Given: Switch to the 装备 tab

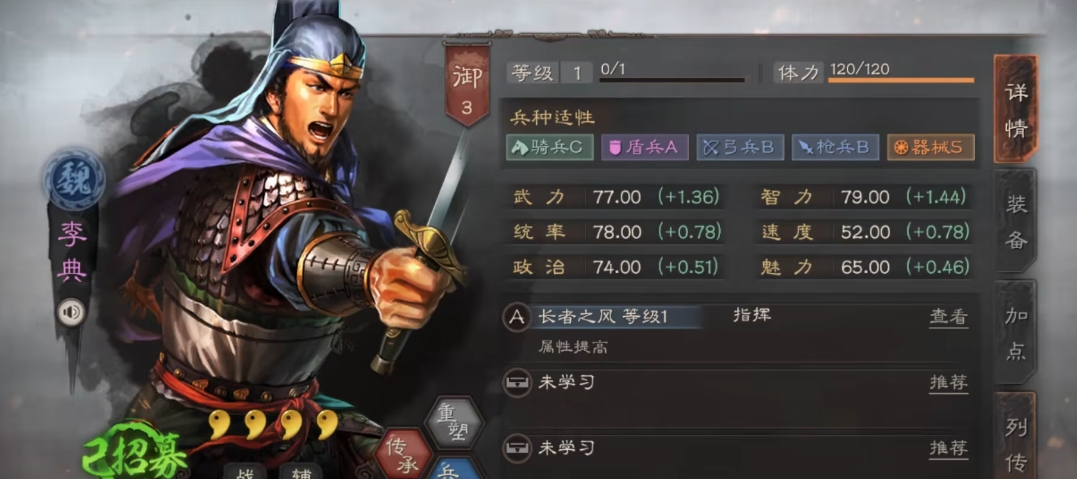Looking at the screenshot, I should (x=1016, y=221).
